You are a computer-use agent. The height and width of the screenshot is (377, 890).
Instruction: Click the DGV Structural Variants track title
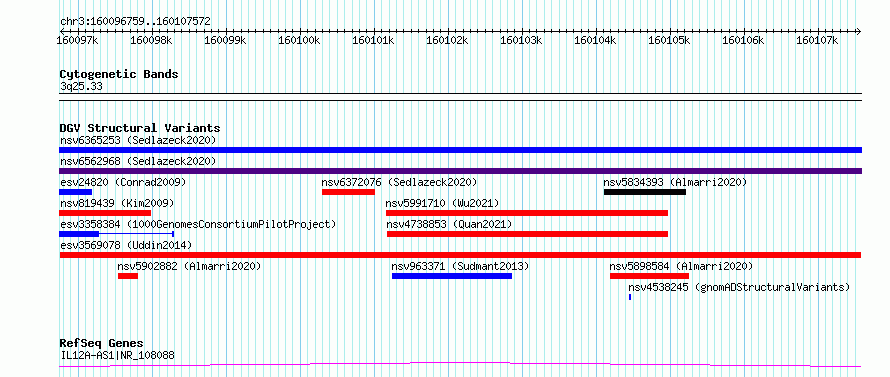pyautogui.click(x=140, y=128)
